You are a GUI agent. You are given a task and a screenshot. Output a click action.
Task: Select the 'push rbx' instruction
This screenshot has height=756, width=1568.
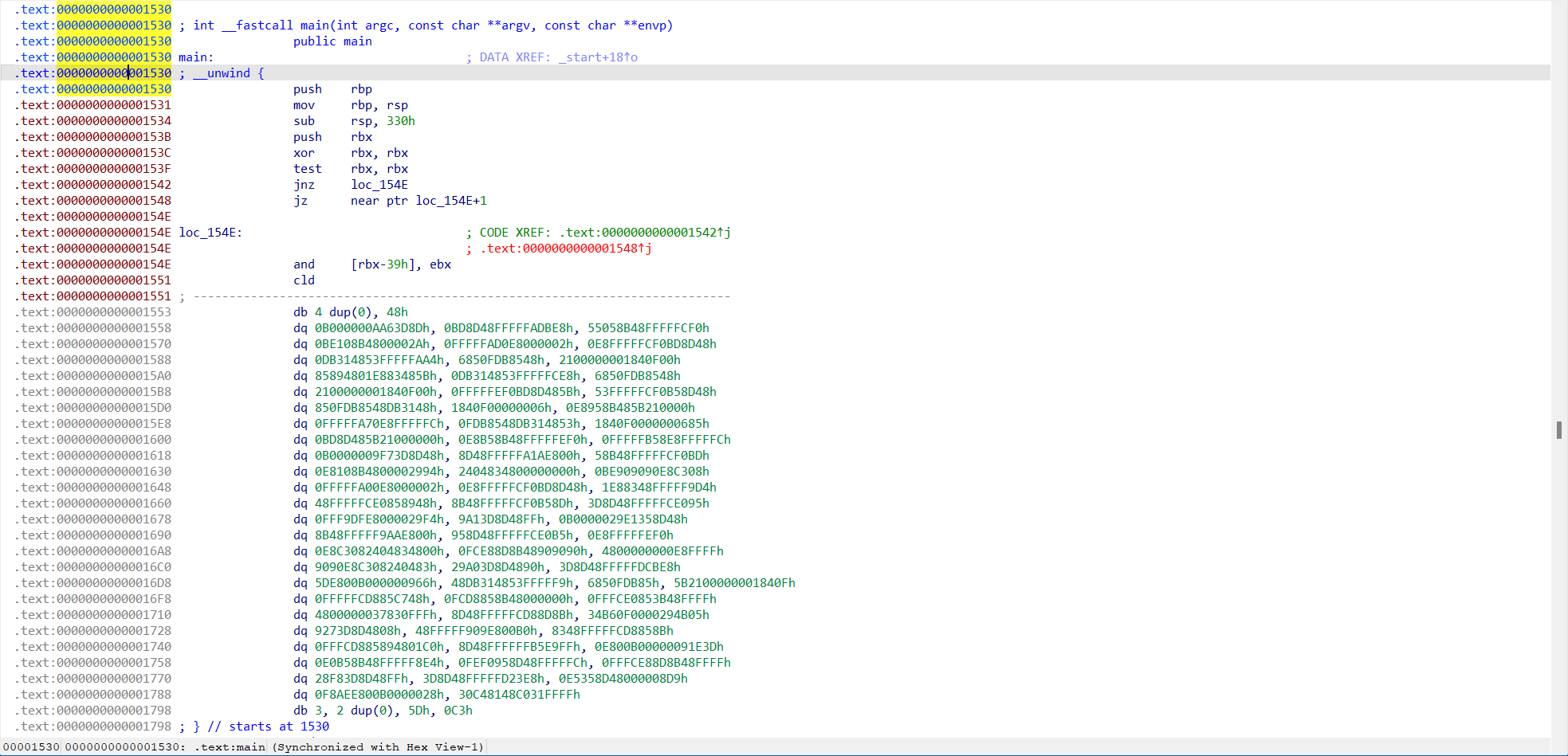[332, 137]
